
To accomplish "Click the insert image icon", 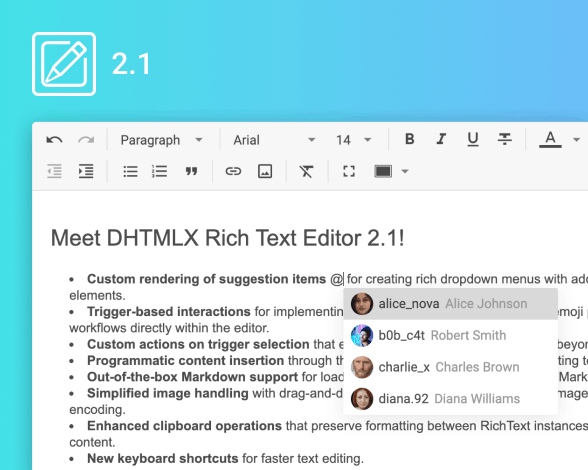I will (x=265, y=171).
